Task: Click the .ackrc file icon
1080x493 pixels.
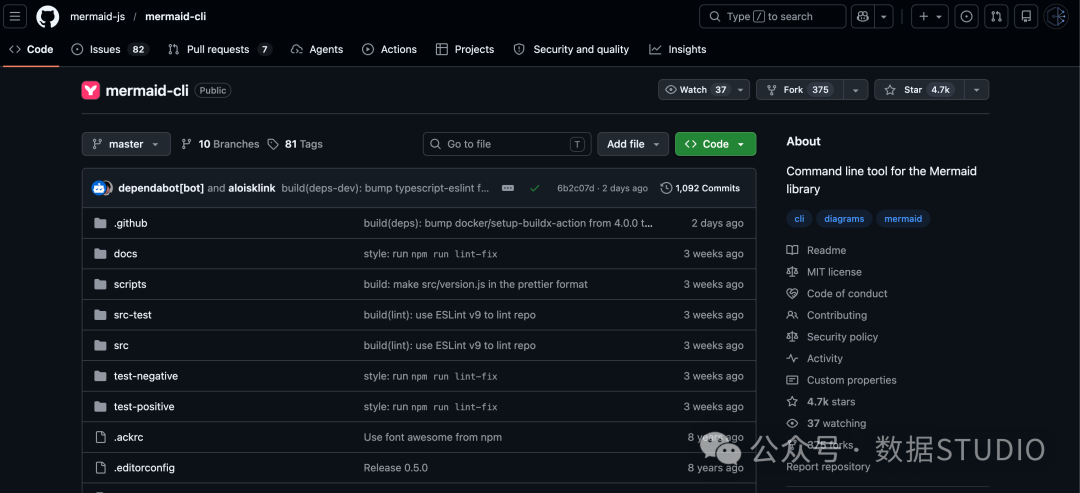Action: coord(101,437)
